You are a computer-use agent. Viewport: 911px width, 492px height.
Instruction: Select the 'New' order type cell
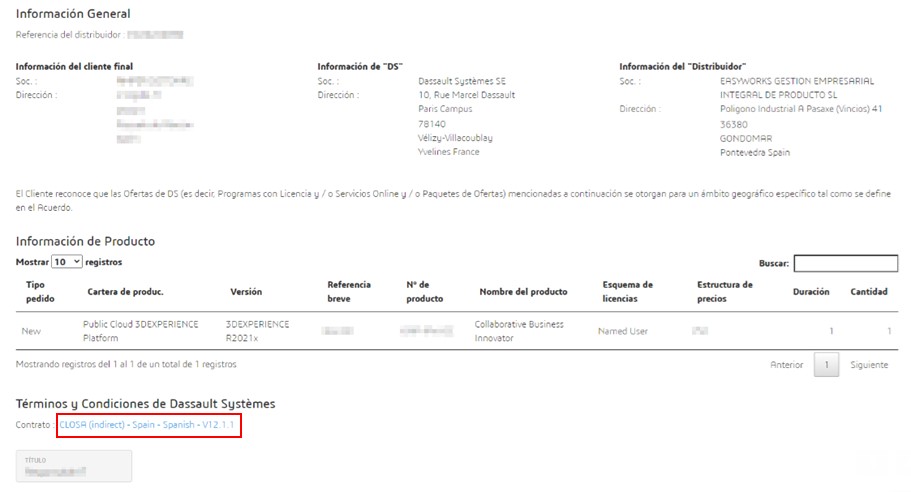[31, 331]
